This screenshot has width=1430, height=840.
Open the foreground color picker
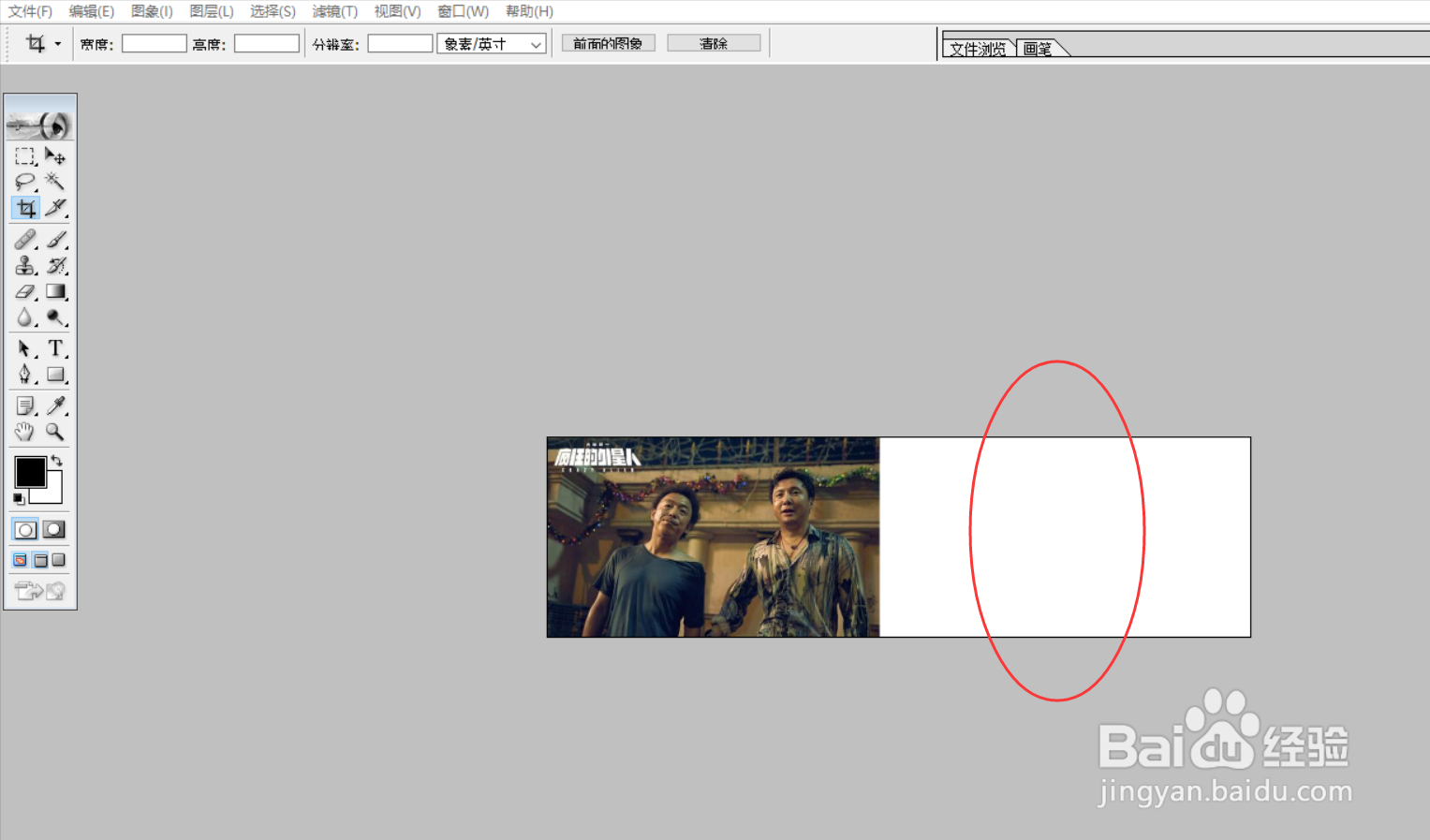pos(29,472)
